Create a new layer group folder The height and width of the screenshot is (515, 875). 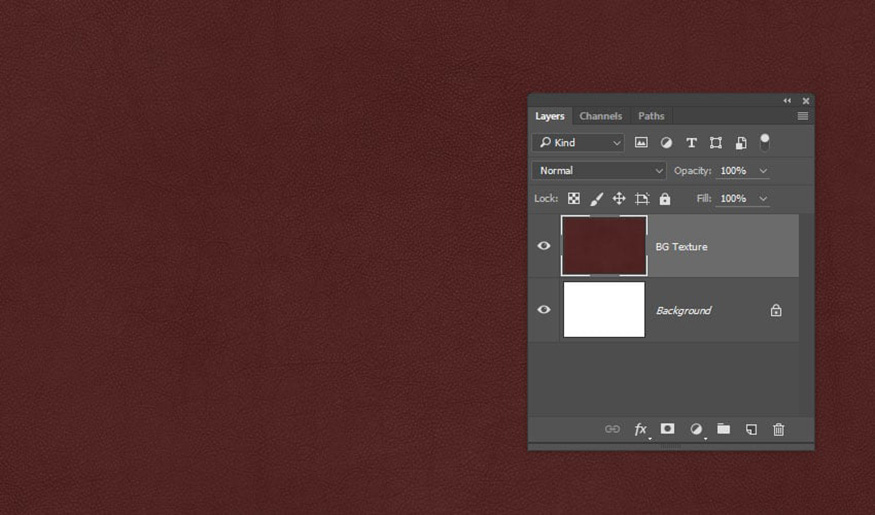pos(723,429)
